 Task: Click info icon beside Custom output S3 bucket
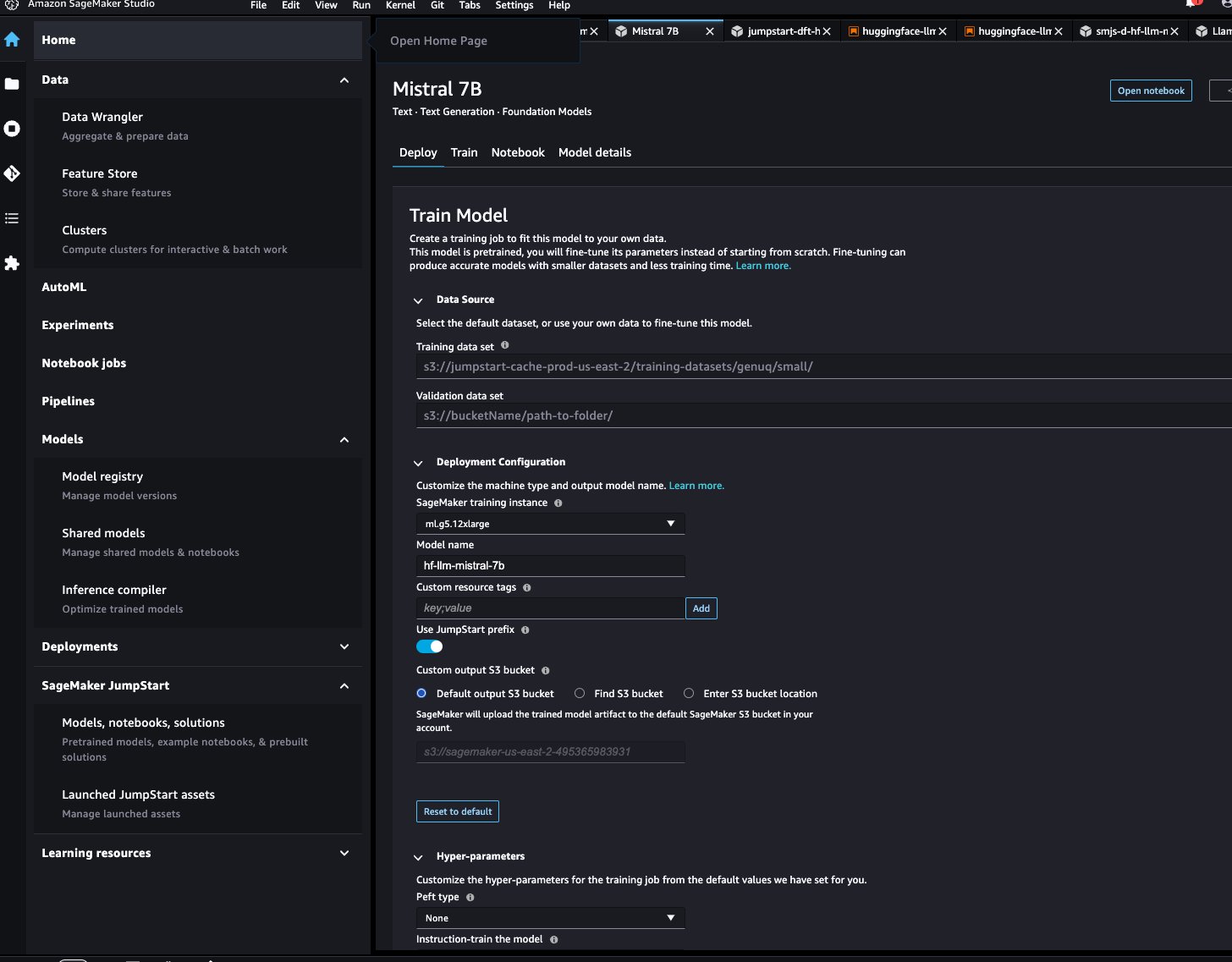click(545, 670)
